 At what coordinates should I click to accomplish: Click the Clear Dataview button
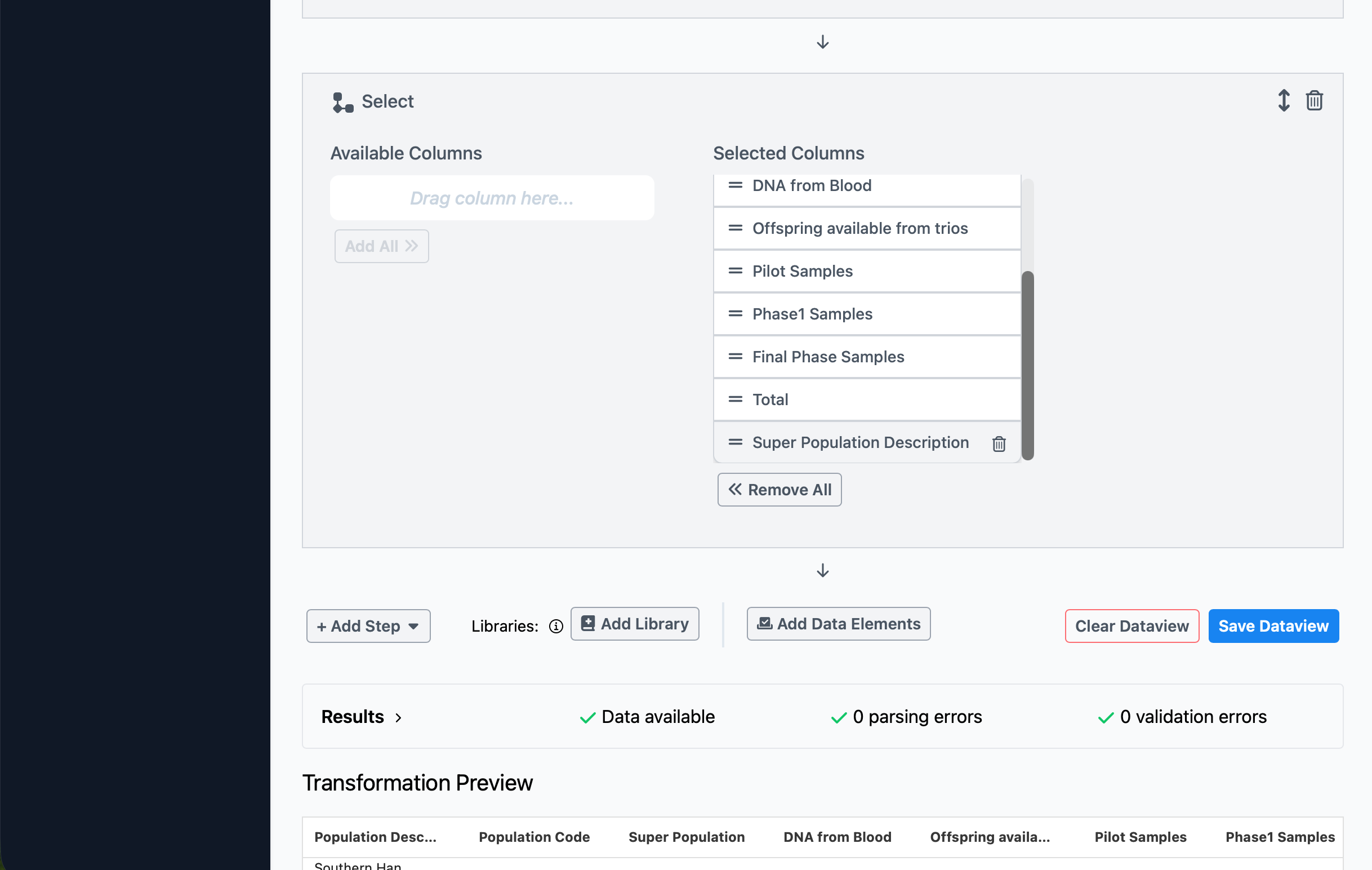(x=1131, y=626)
